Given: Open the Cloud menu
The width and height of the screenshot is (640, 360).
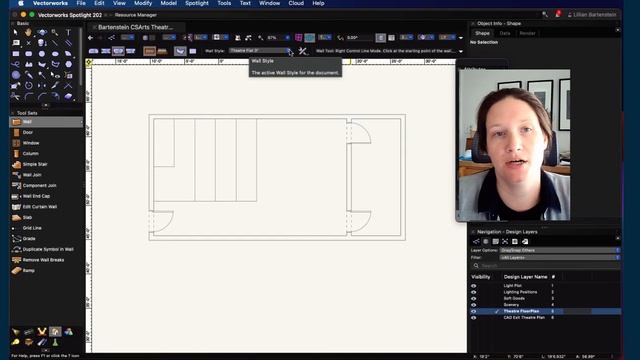Looking at the screenshot, I should pyautogui.click(x=296, y=3).
